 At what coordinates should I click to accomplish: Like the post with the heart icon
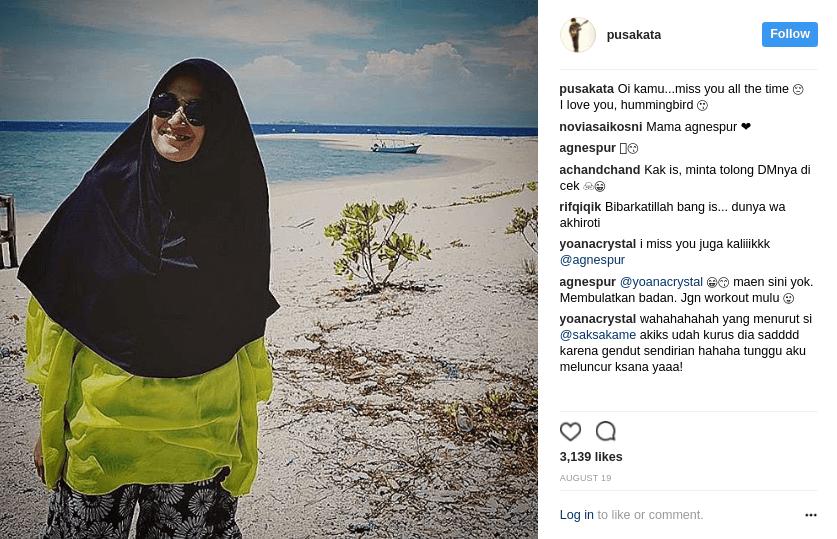(570, 431)
